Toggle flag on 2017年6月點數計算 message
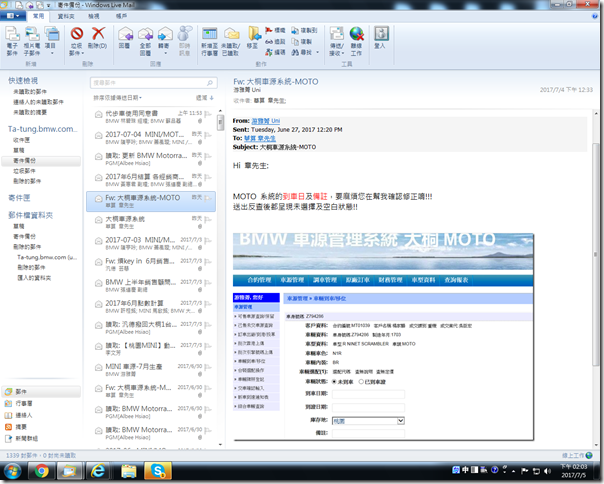Viewport: 604px width, 484px height. [208, 303]
